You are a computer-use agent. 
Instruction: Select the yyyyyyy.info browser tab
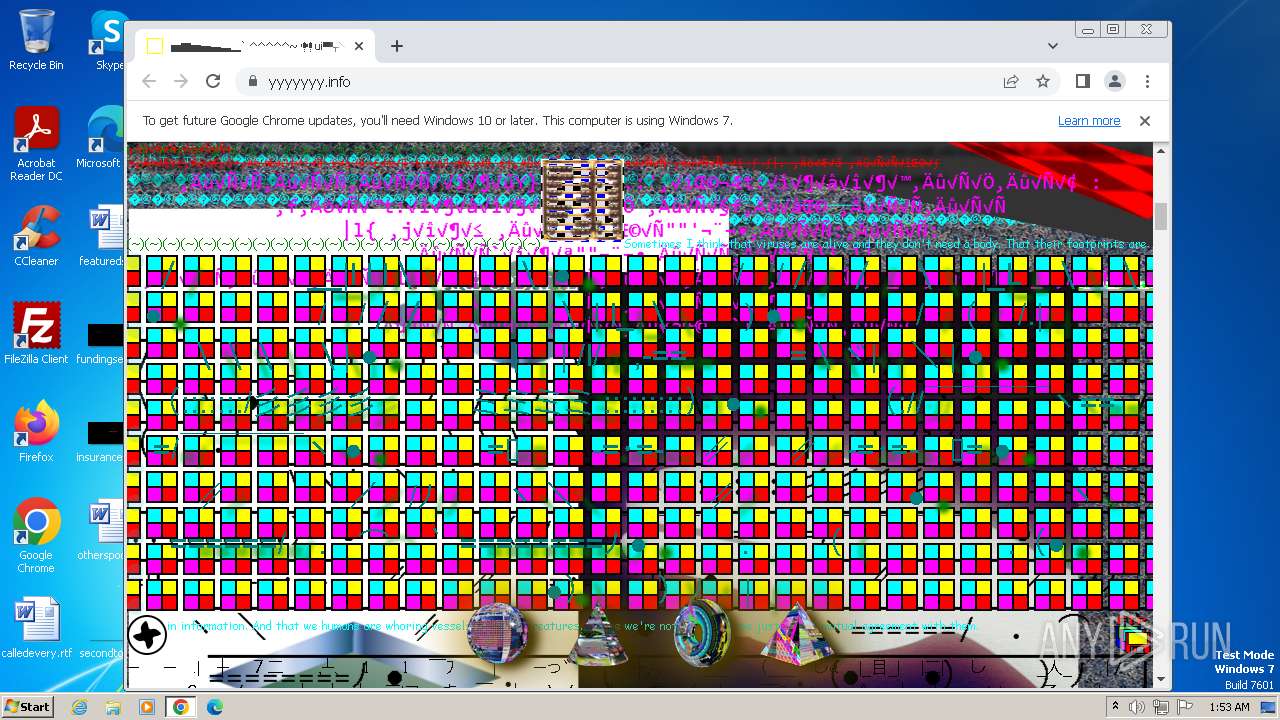[255, 46]
